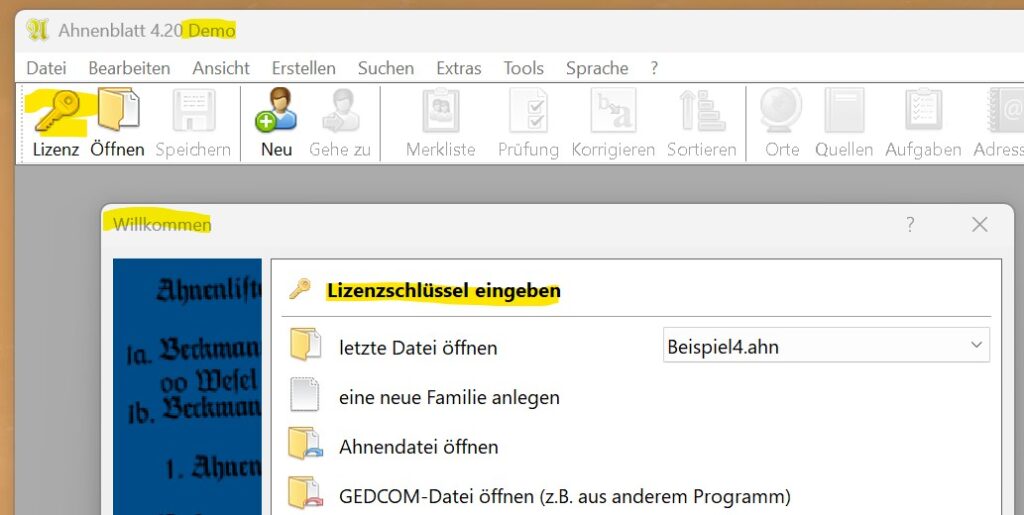Click the Speichern floppy disk icon
This screenshot has height=515, width=1024.
click(x=194, y=110)
